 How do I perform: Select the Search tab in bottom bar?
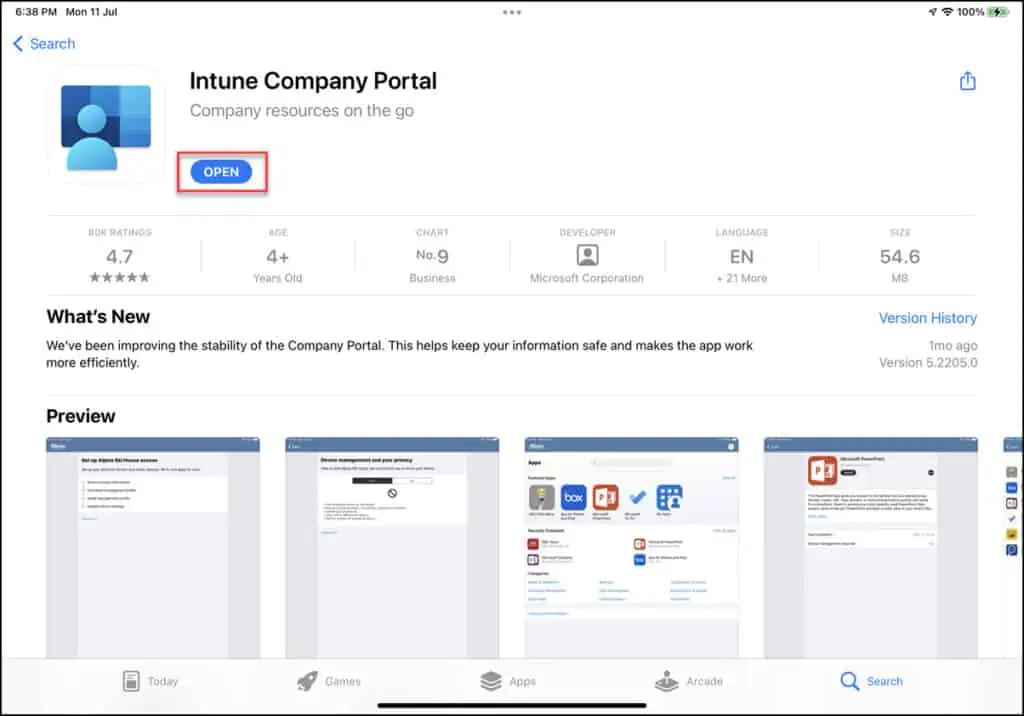pyautogui.click(x=871, y=681)
